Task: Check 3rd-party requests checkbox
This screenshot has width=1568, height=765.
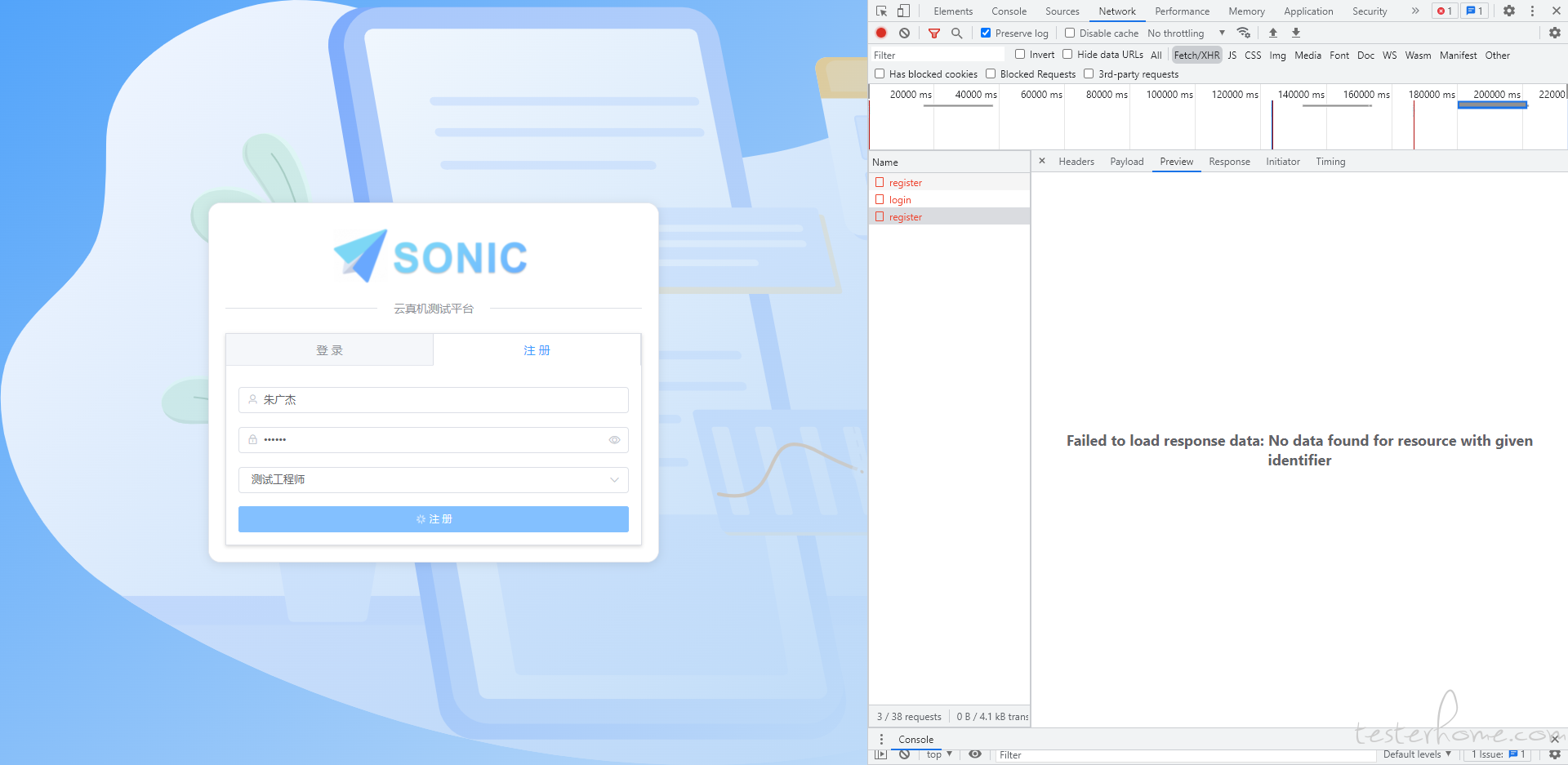Action: [x=1089, y=73]
